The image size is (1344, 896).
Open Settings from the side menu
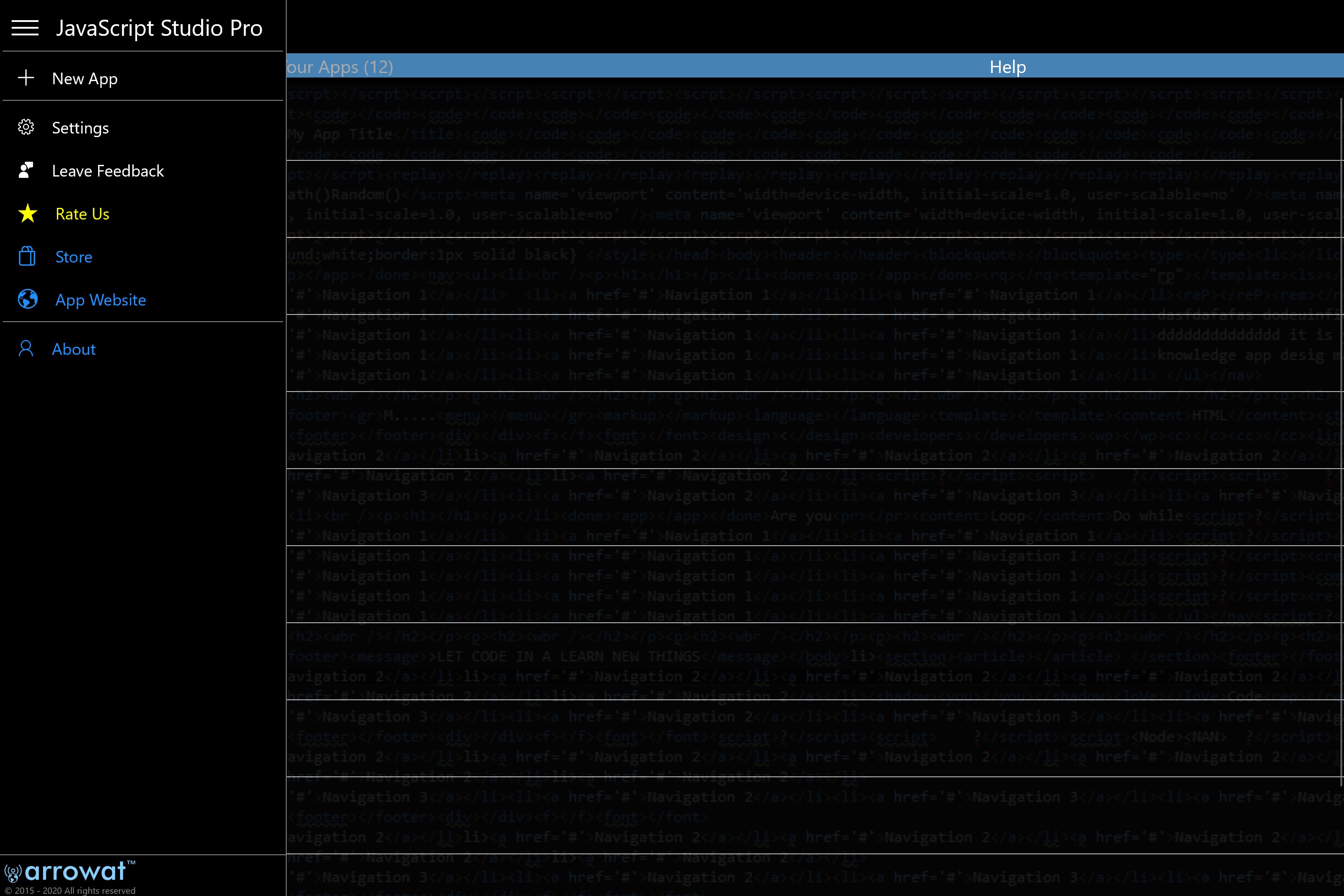point(80,128)
